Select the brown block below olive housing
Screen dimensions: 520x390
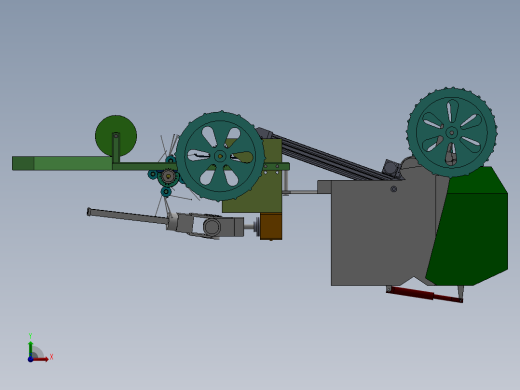271,227
